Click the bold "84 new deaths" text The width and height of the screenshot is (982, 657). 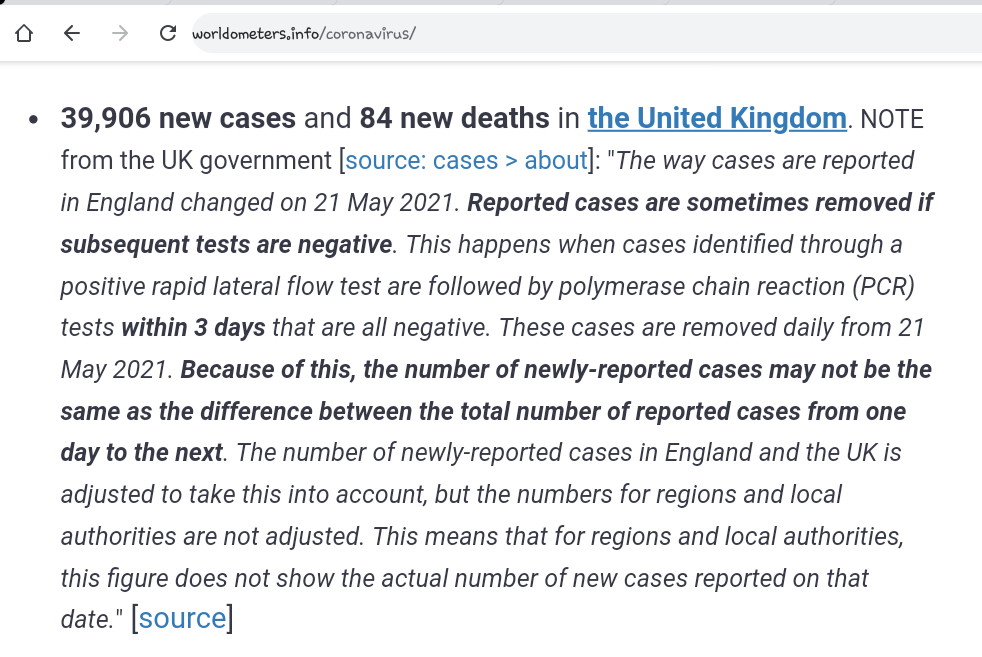pyautogui.click(x=454, y=119)
